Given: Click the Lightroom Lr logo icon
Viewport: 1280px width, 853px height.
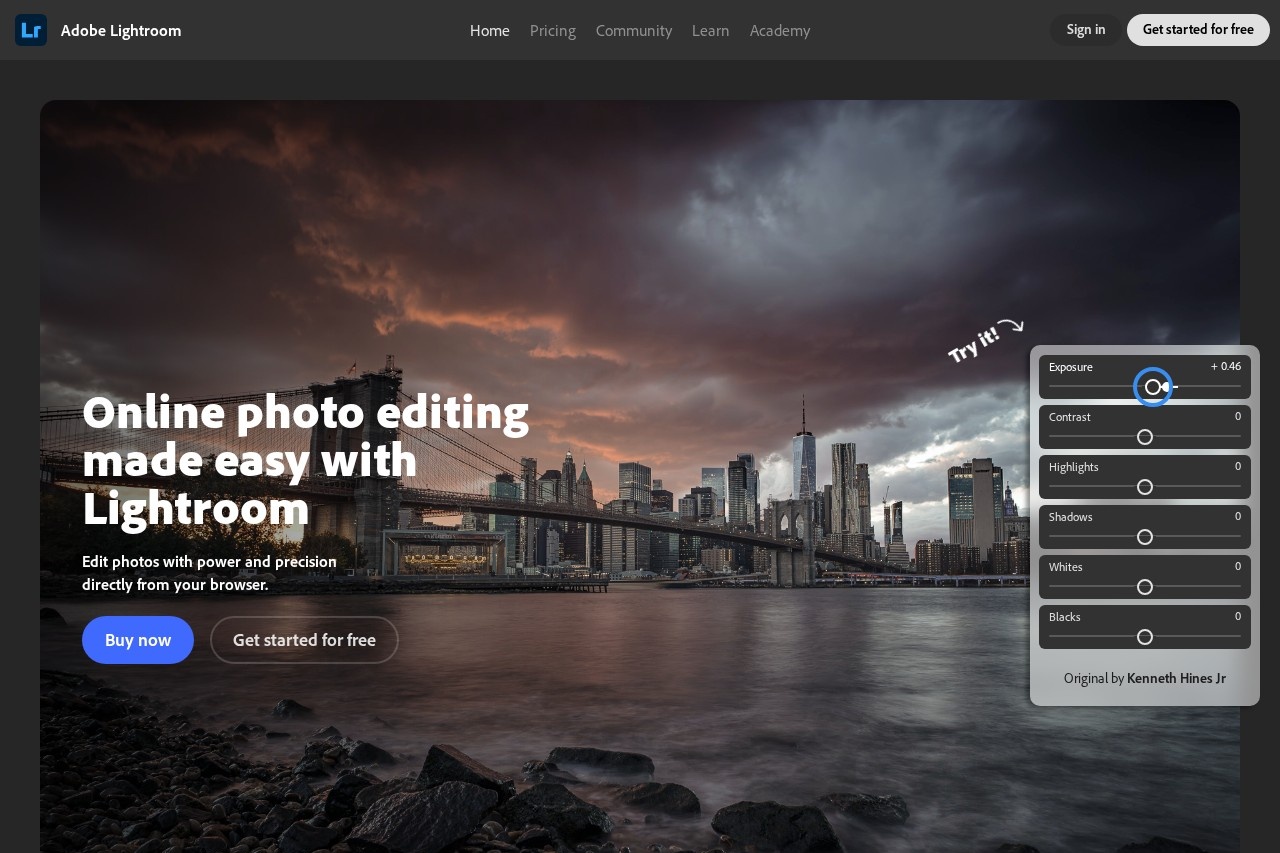Looking at the screenshot, I should [x=31, y=30].
